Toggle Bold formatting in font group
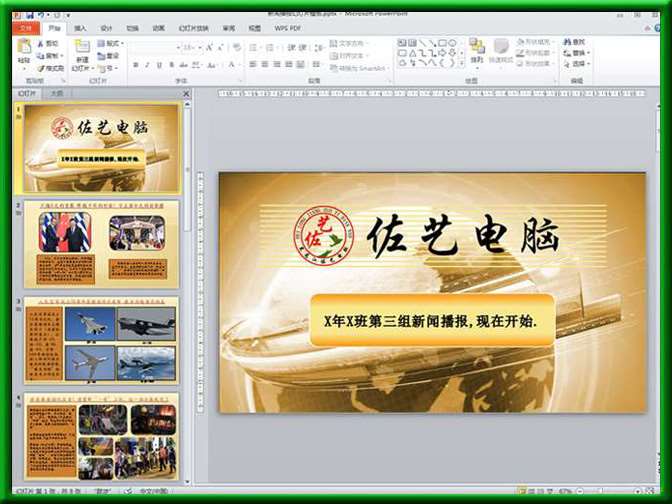Image resolution: width=672 pixels, height=504 pixels. (136, 65)
